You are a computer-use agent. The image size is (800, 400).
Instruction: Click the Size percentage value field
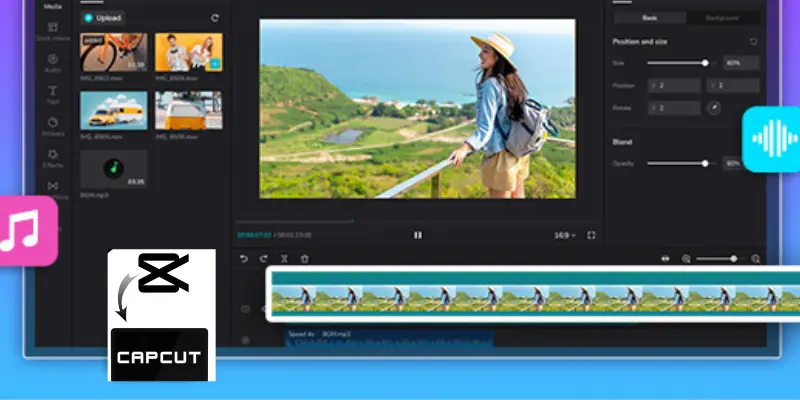741,63
